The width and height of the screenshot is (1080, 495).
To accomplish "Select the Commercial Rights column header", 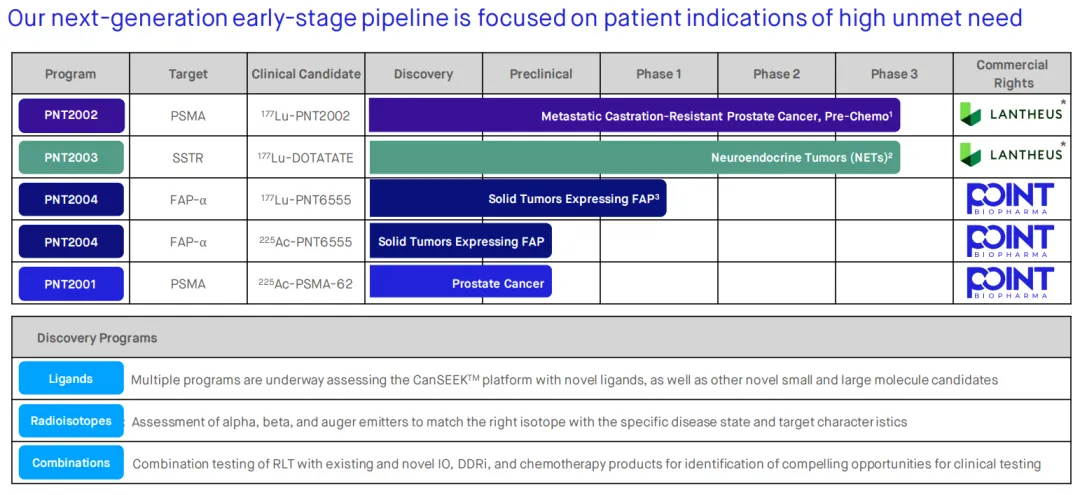I will pos(1012,74).
